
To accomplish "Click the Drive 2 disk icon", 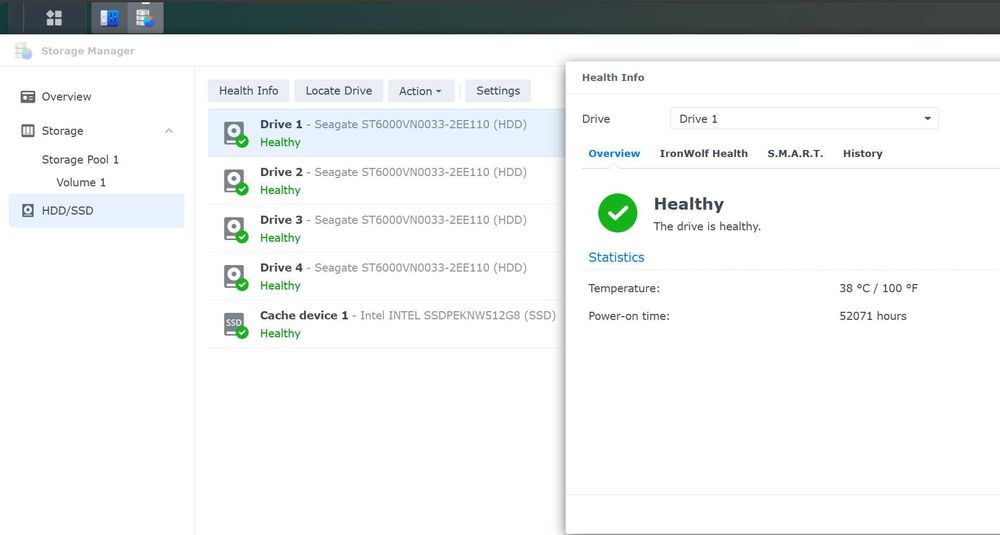I will click(x=235, y=181).
